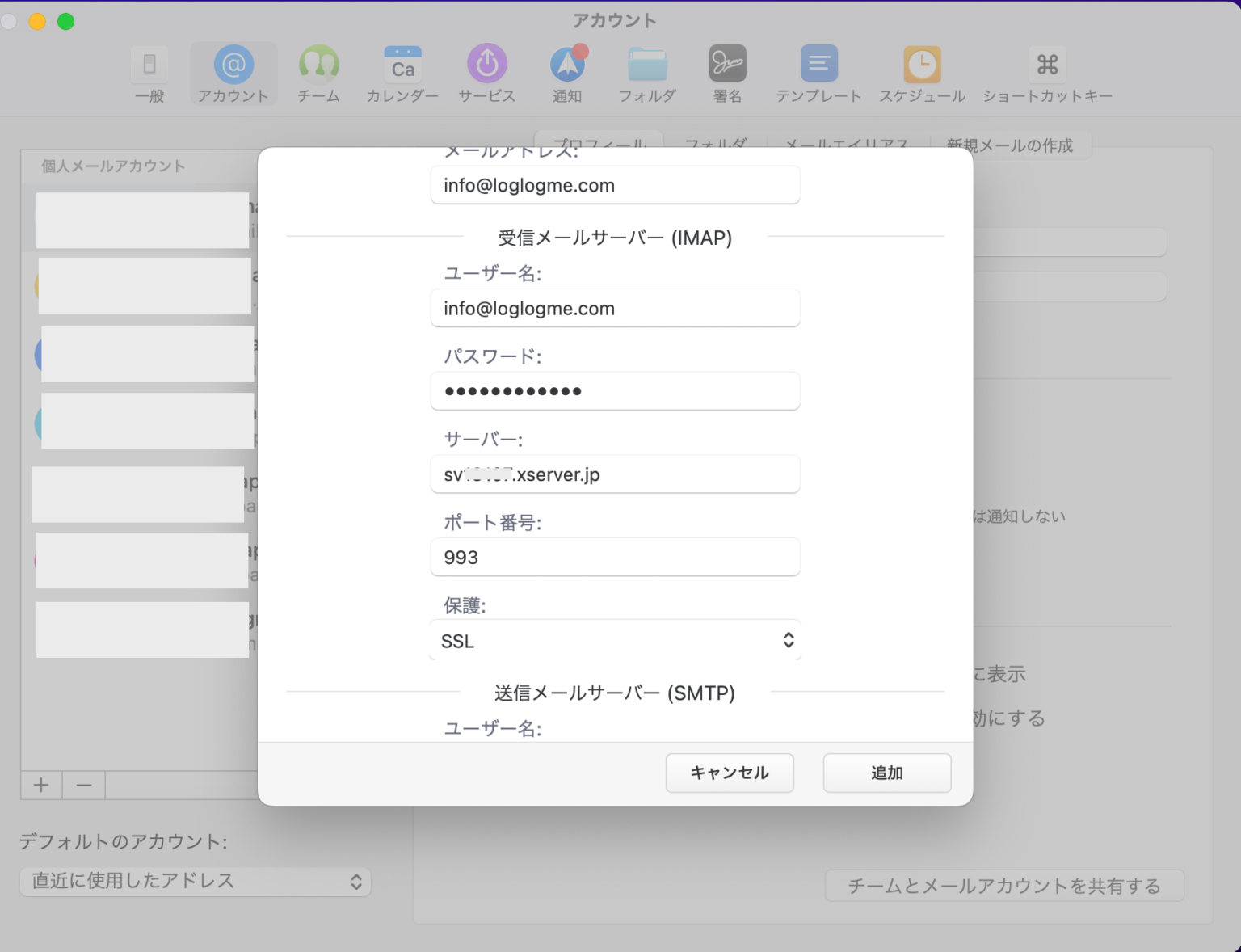Image resolution: width=1241 pixels, height=952 pixels.
Task: Open the ショートカットキー settings icon
Action: (x=1046, y=73)
